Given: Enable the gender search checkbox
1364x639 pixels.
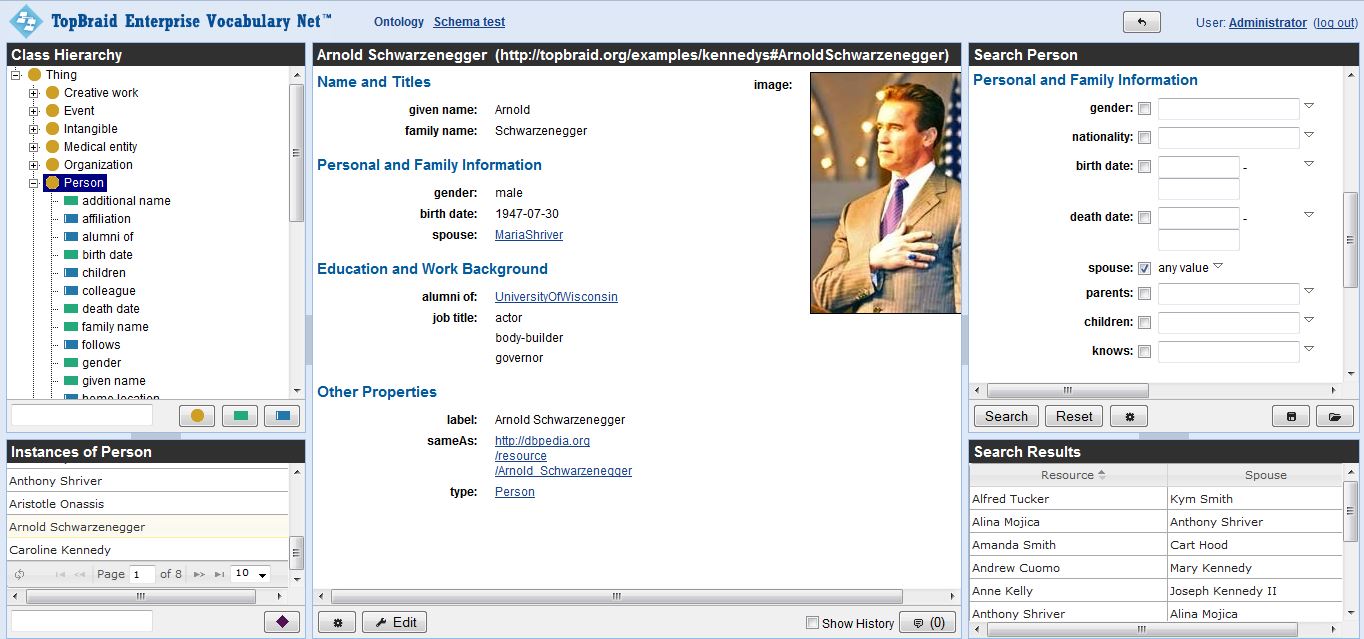Looking at the screenshot, I should pyautogui.click(x=1144, y=108).
